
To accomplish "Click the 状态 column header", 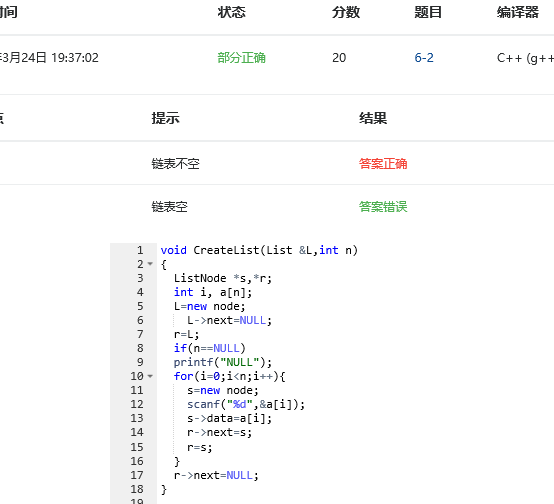I will [x=231, y=12].
